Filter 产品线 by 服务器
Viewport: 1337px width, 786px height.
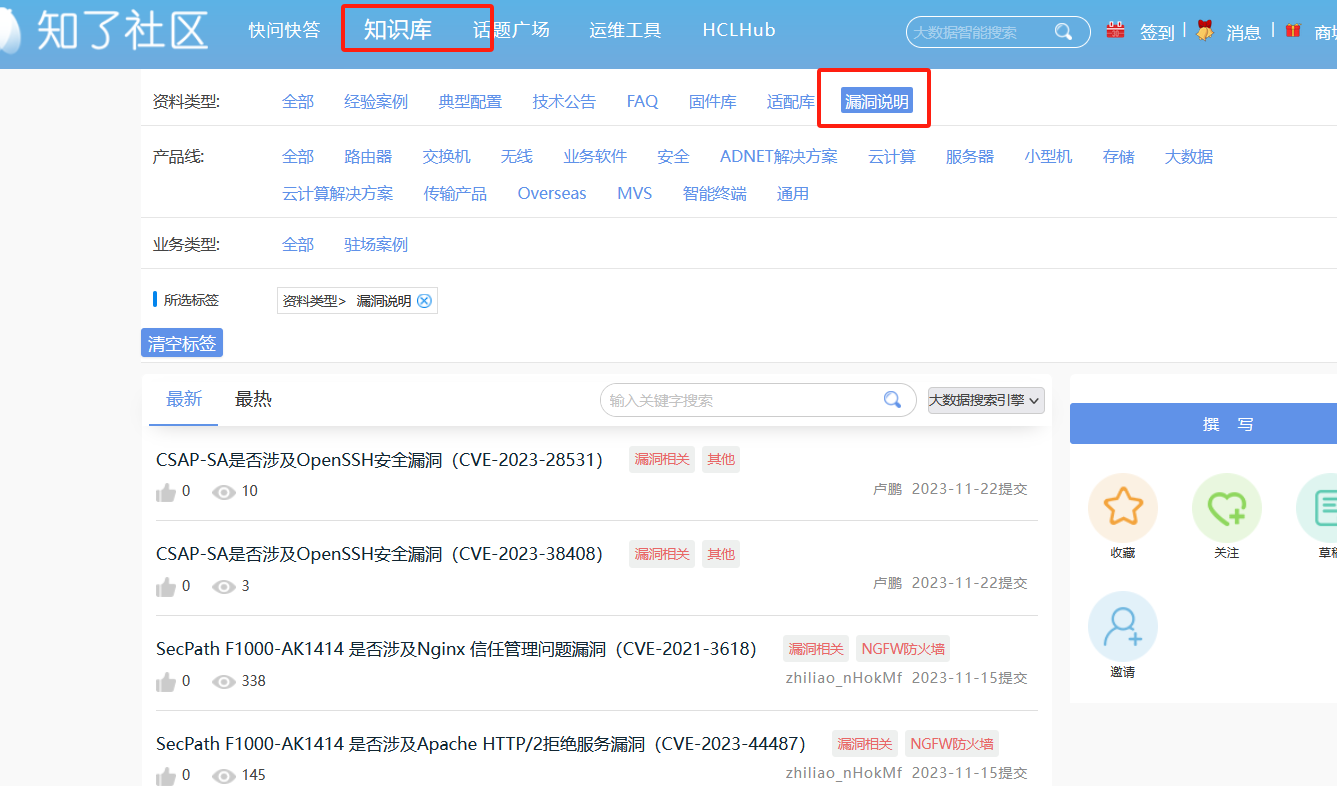coord(970,156)
